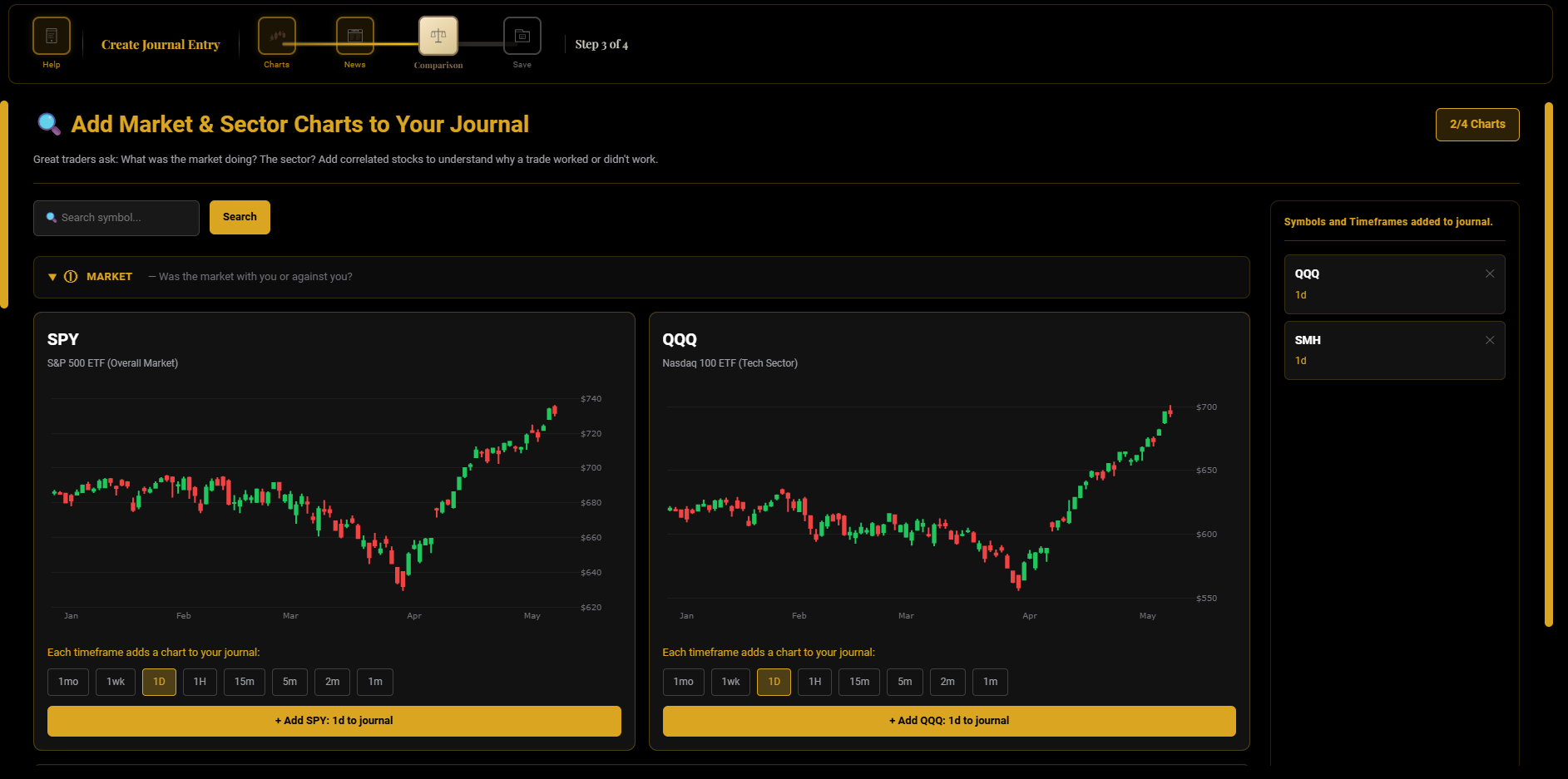Click Nasdaq 100 ETF (Tech Sector) subtitle
Image resolution: width=1568 pixels, height=779 pixels.
[x=730, y=363]
